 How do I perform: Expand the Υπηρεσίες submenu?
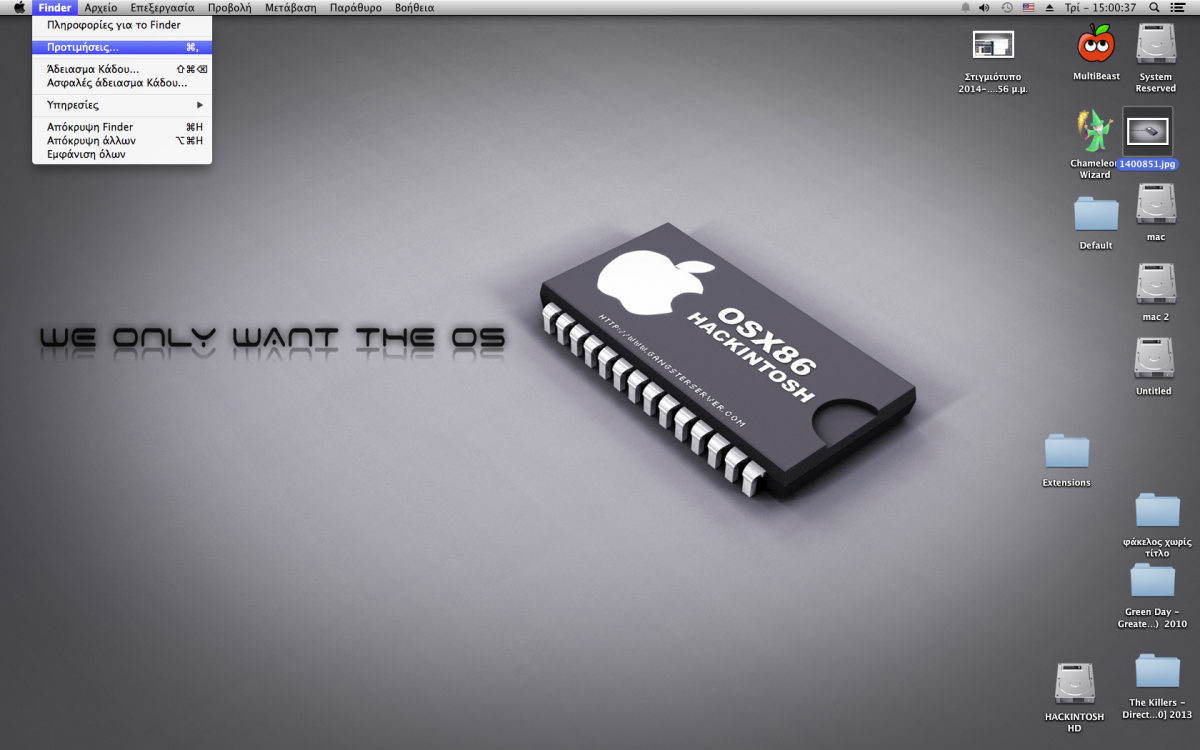point(122,105)
